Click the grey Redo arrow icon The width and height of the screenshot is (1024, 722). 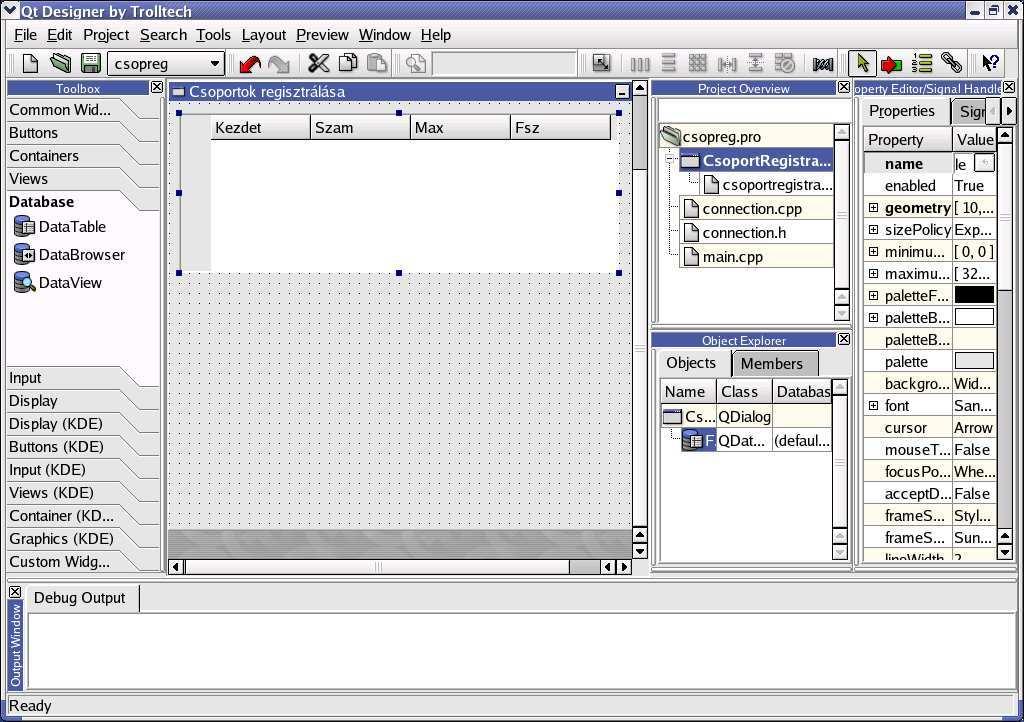(279, 63)
